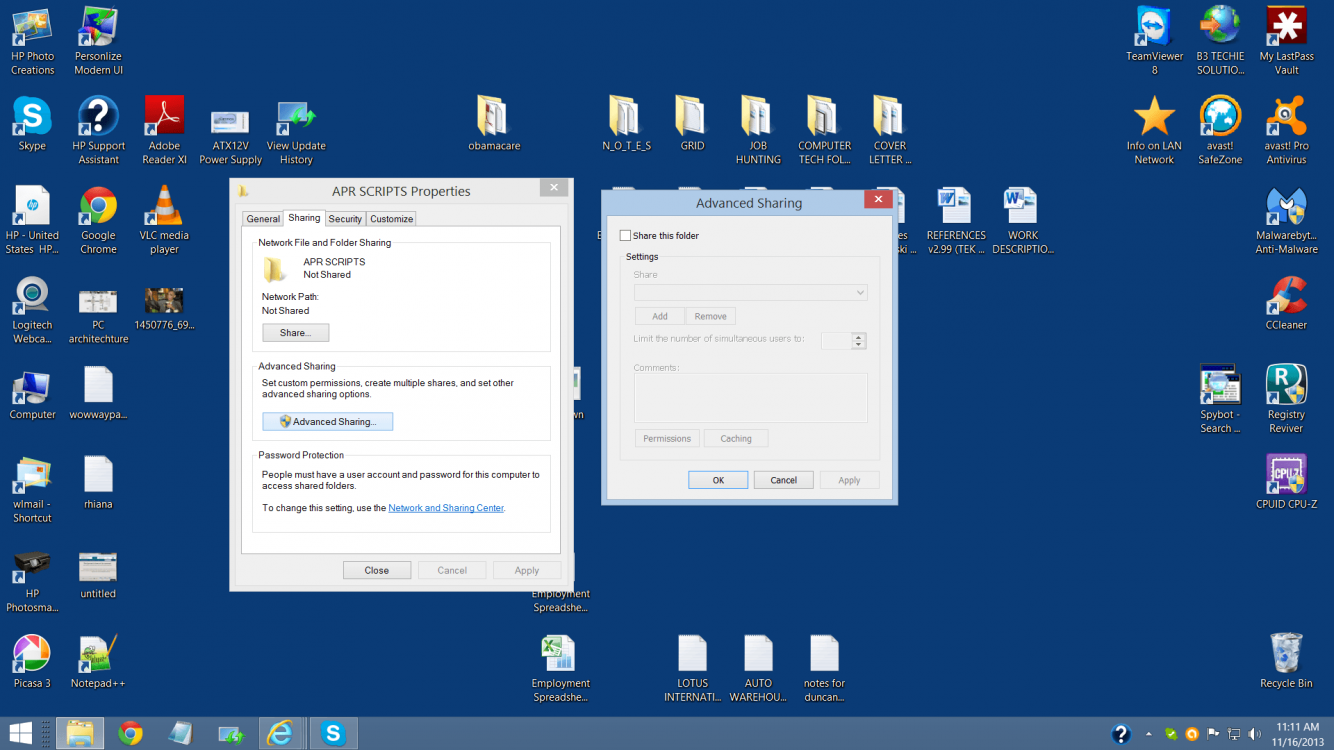Click the Remove share button

(710, 316)
